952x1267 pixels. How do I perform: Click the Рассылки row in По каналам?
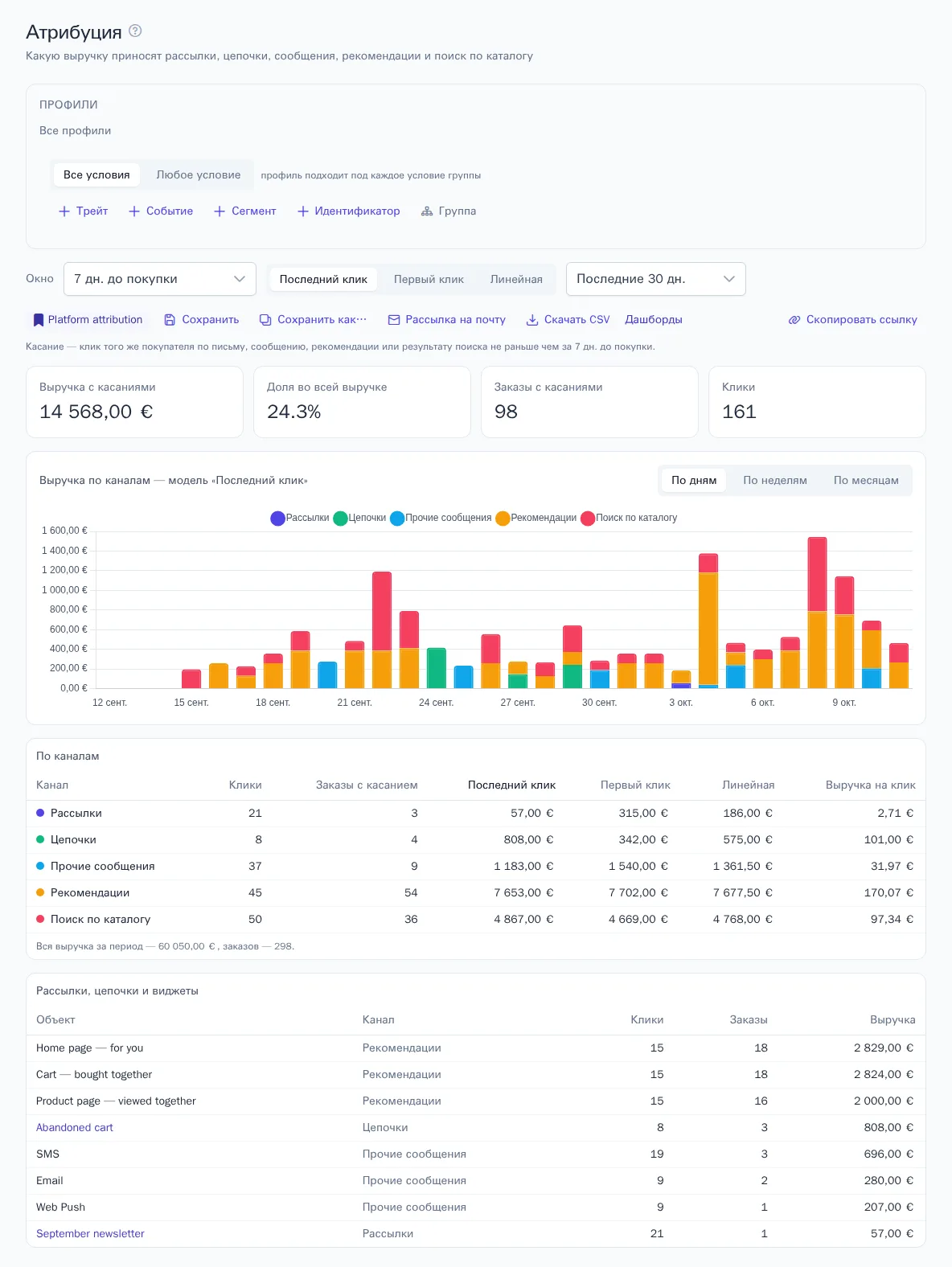pyautogui.click(x=476, y=814)
